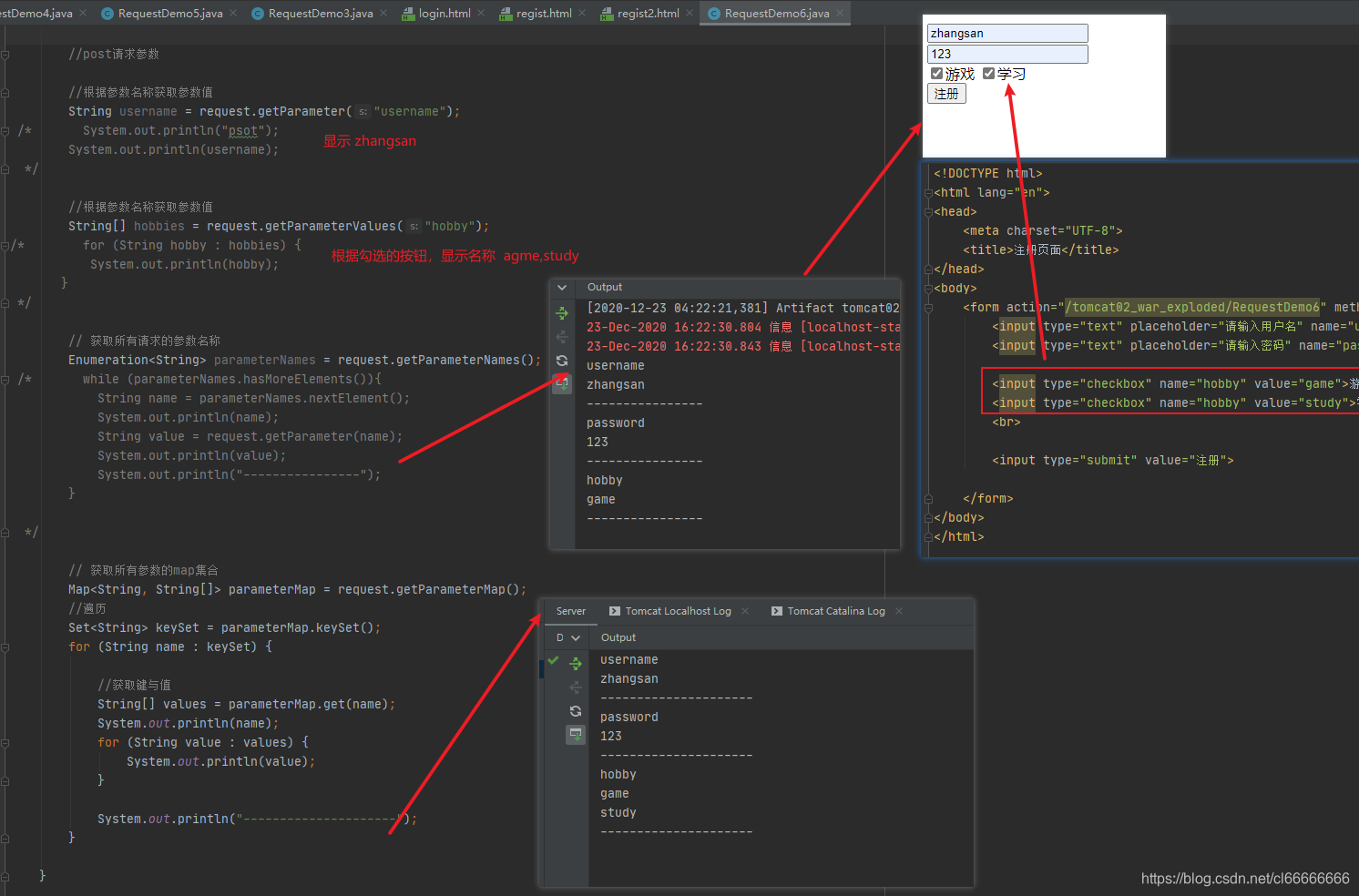This screenshot has height=896, width=1359.
Task: Click the HTML file icon on regist2.html tab
Action: point(607,13)
